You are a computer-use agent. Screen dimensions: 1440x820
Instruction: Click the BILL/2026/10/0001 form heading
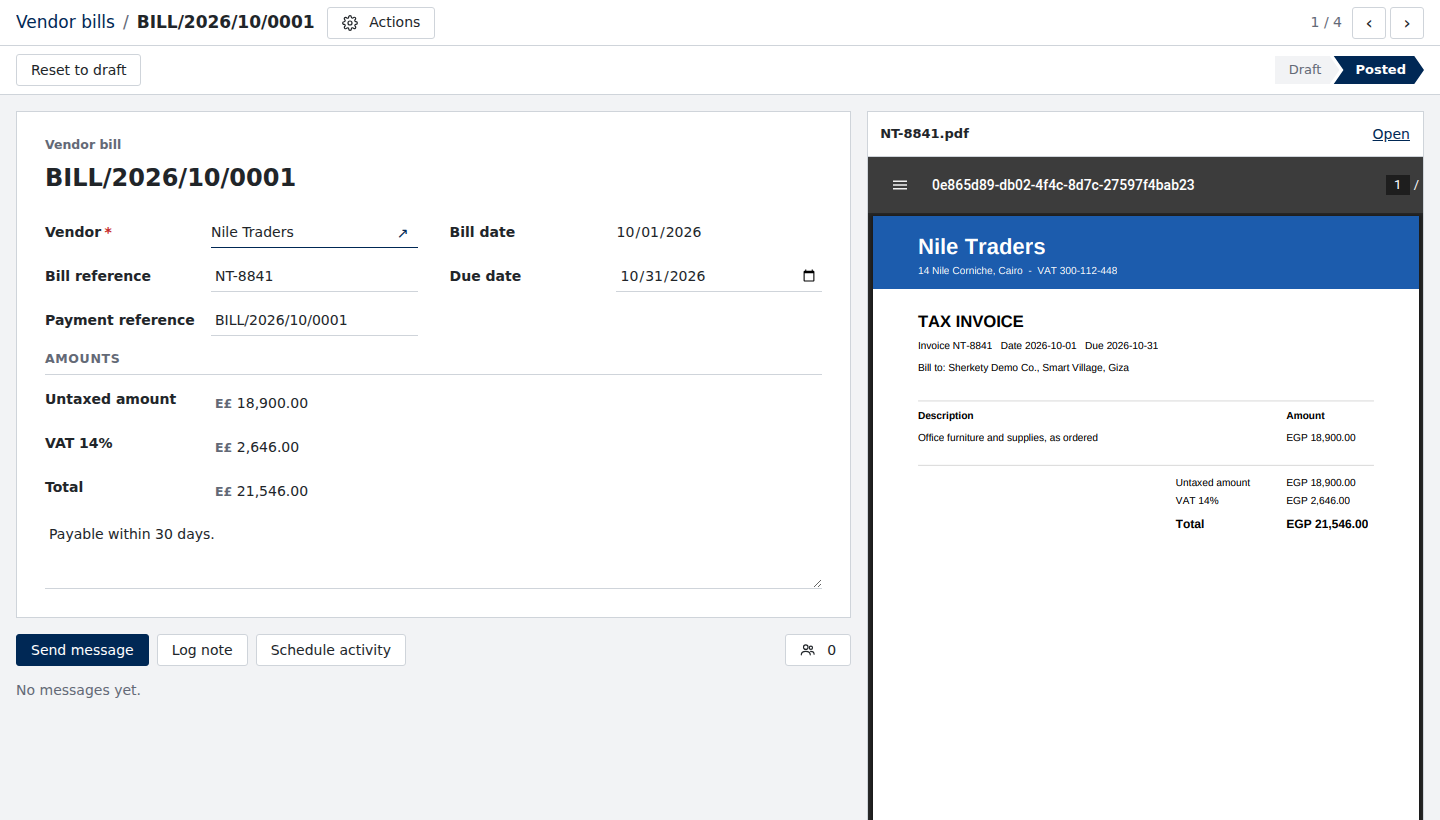pos(170,178)
